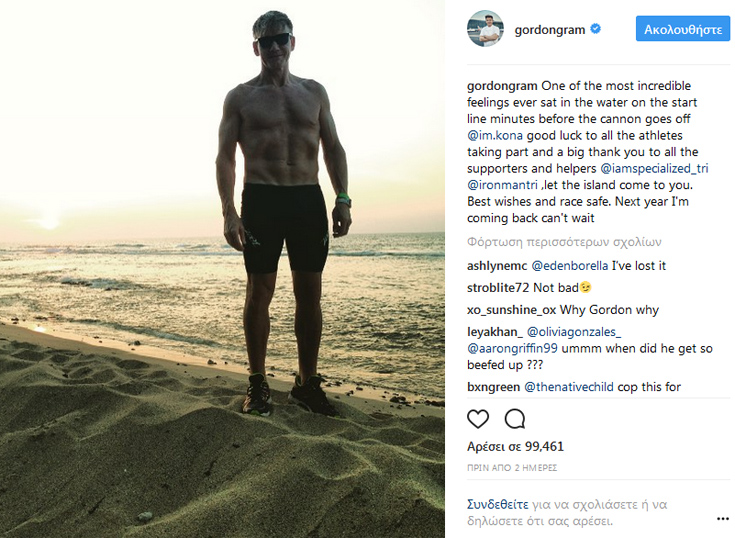Open the @edenborella mention
This screenshot has width=735, height=538.
(570, 266)
